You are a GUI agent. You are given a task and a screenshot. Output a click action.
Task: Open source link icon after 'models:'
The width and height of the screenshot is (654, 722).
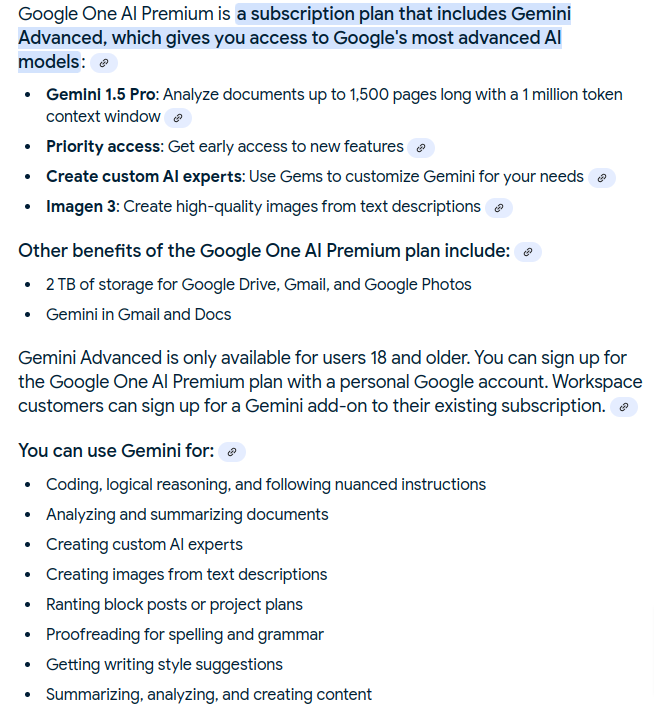104,63
